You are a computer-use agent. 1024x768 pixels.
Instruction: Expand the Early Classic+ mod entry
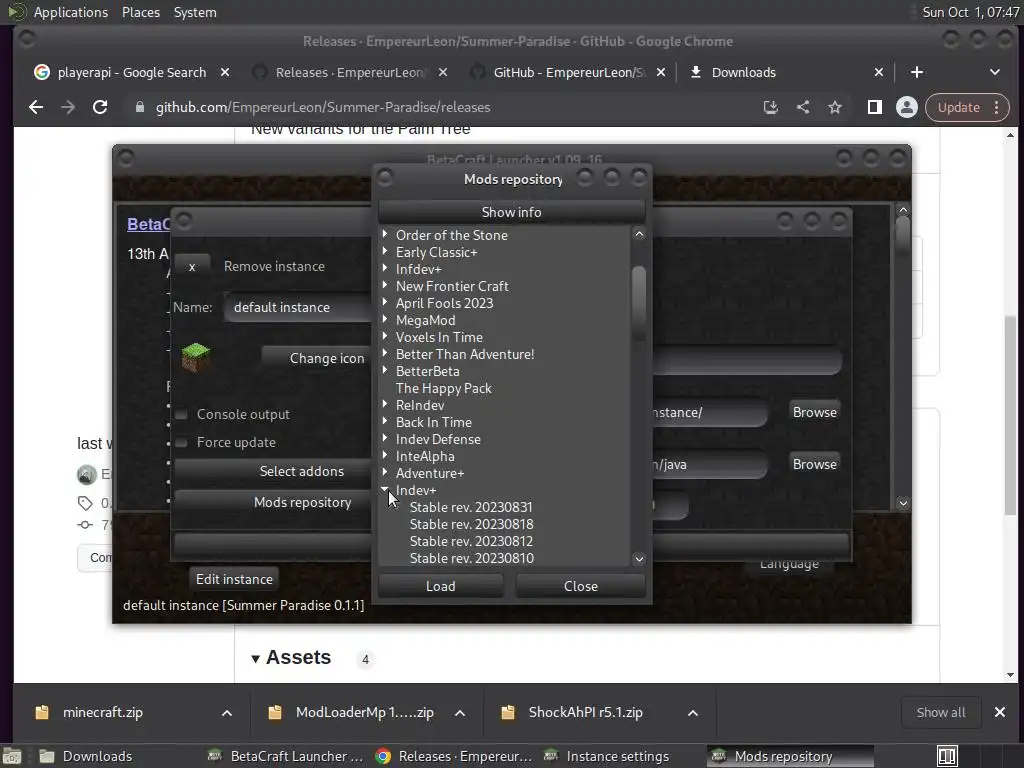[x=385, y=251]
